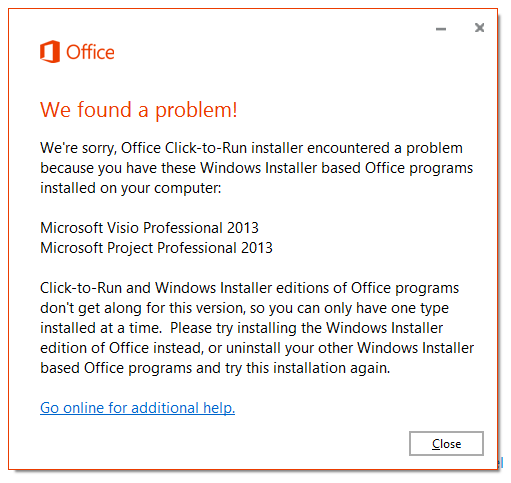The width and height of the screenshot is (511, 483).
Task: Click the Close button
Action: (446, 443)
